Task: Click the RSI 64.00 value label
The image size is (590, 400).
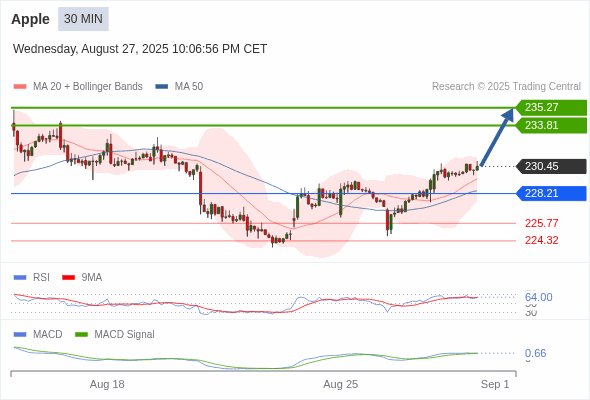Action: coord(538,297)
